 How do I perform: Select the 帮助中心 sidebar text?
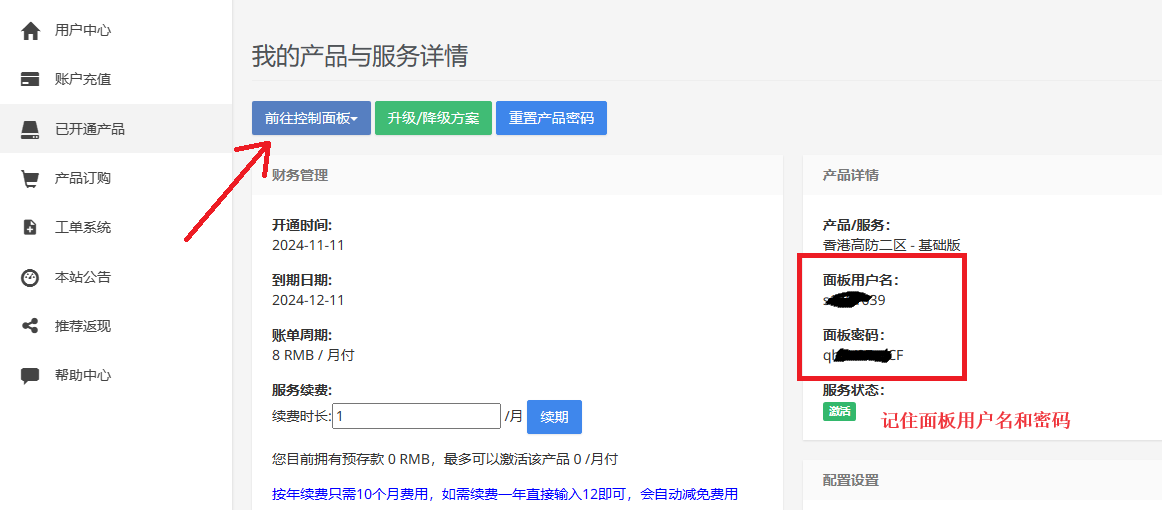pyautogui.click(x=83, y=375)
